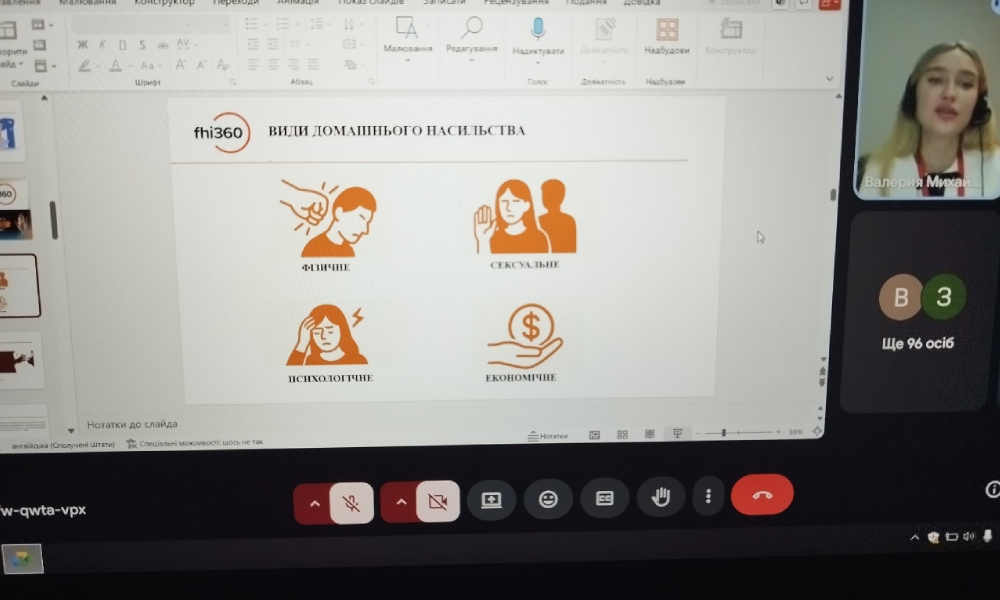Open Довідка ribbon tab
This screenshot has width=1000, height=600.
[642, 3]
